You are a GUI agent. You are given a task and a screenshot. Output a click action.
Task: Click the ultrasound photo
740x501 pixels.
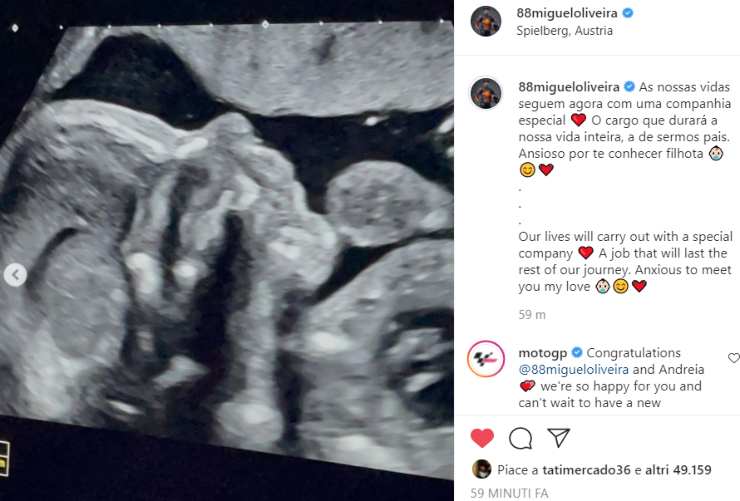click(x=227, y=250)
